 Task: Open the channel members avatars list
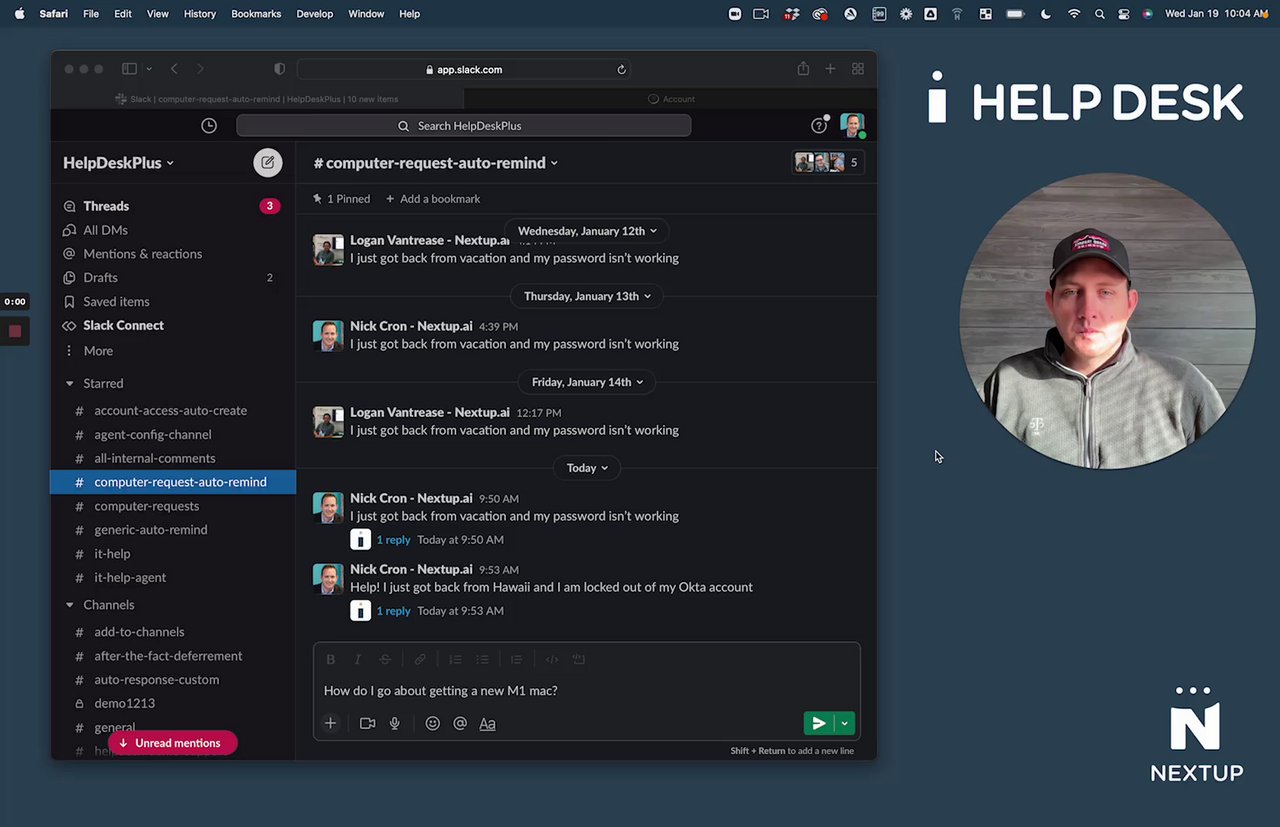pos(826,162)
